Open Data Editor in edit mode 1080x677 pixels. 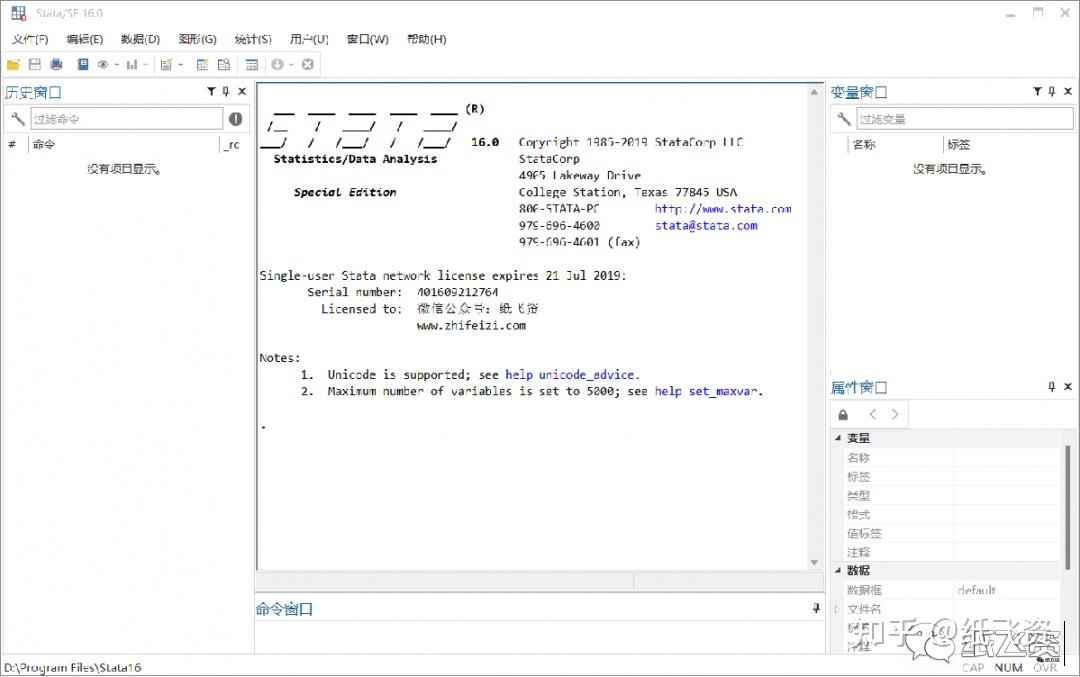tap(203, 63)
